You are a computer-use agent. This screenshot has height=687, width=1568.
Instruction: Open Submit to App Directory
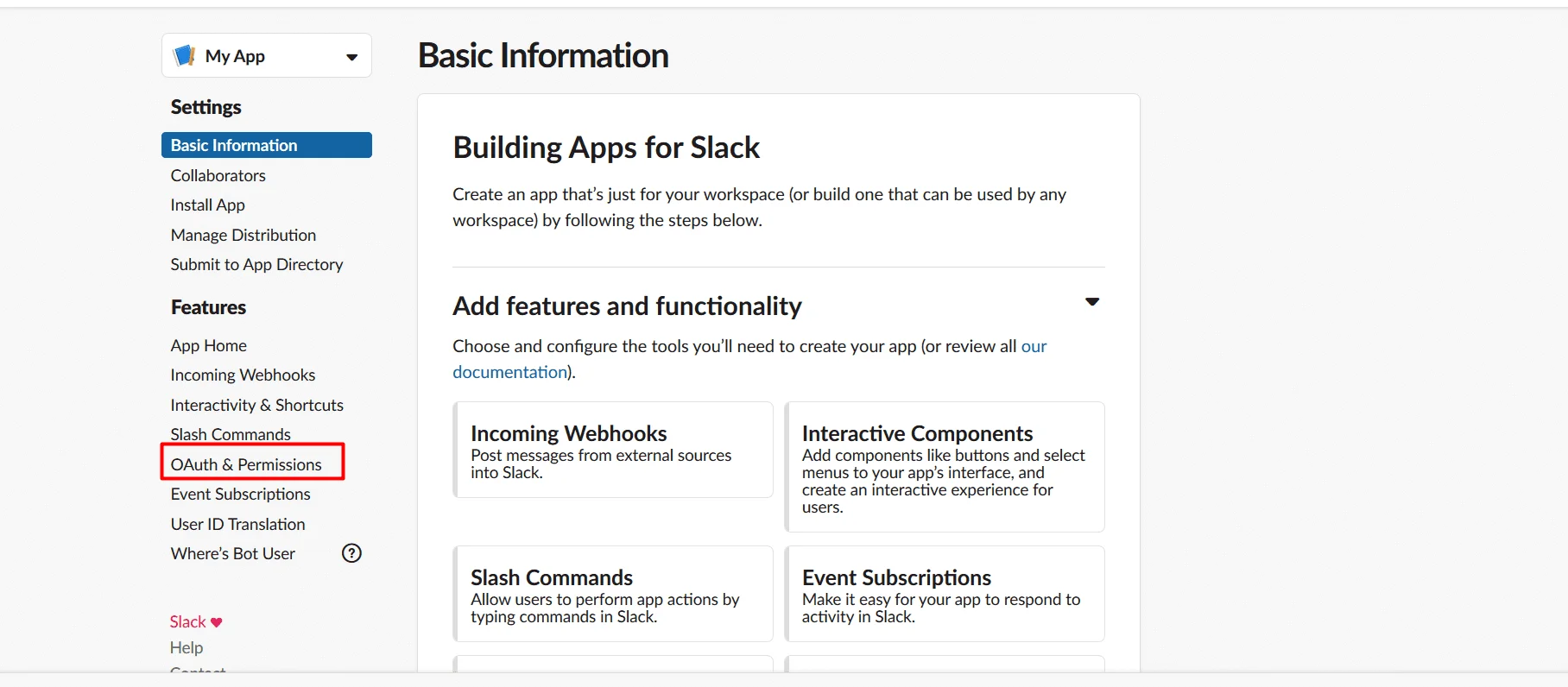[x=256, y=264]
